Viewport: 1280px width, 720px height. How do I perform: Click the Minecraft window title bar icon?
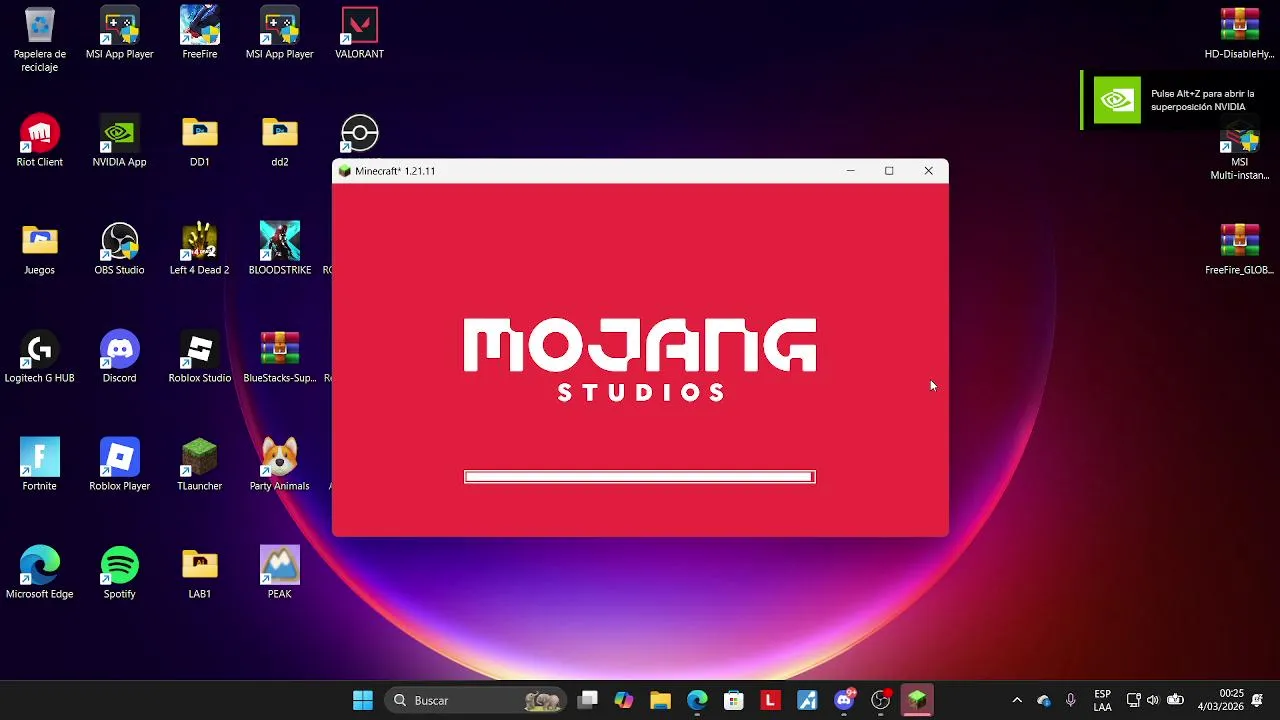pyautogui.click(x=345, y=171)
